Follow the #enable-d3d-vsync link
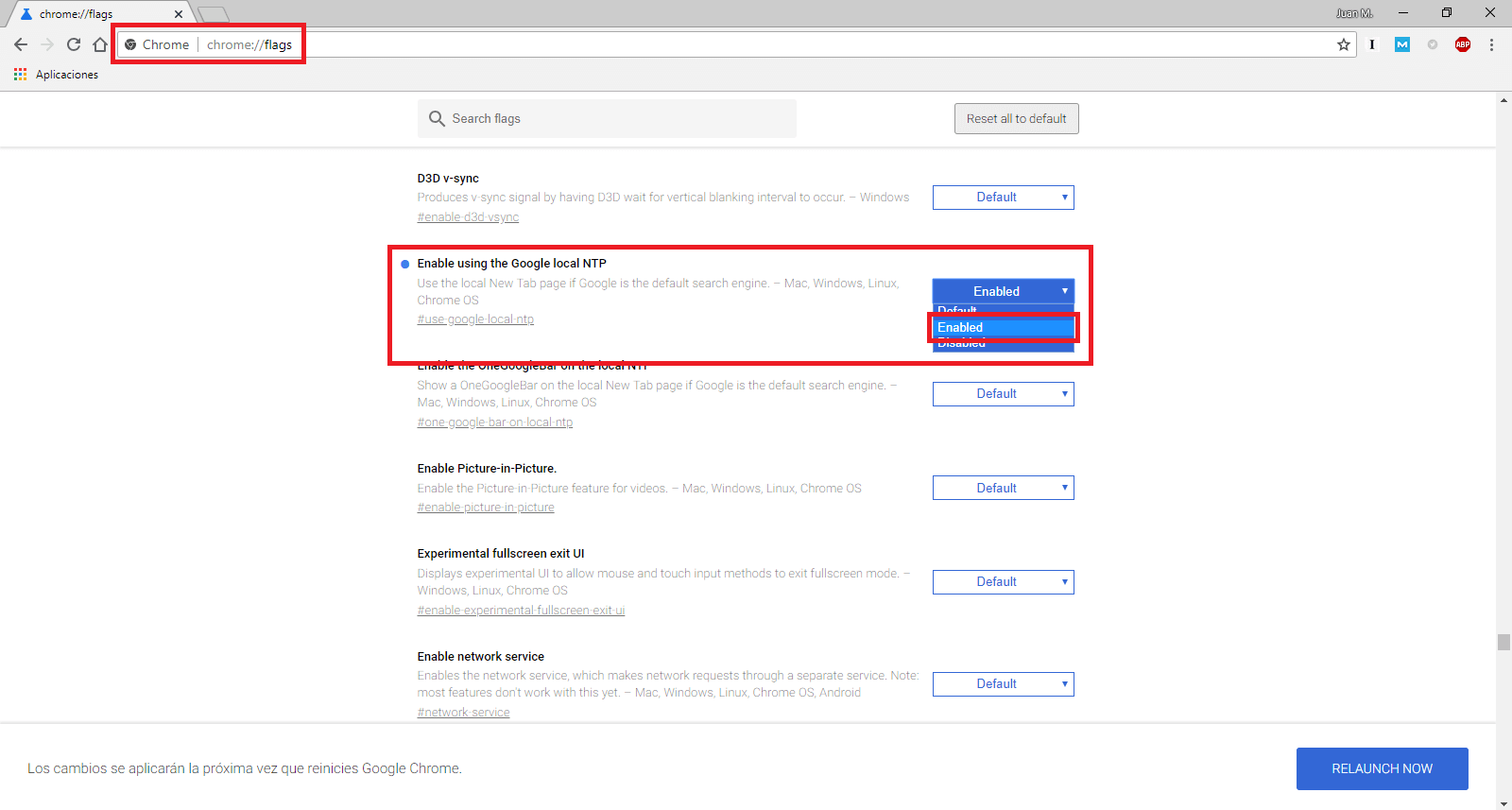 pos(468,217)
